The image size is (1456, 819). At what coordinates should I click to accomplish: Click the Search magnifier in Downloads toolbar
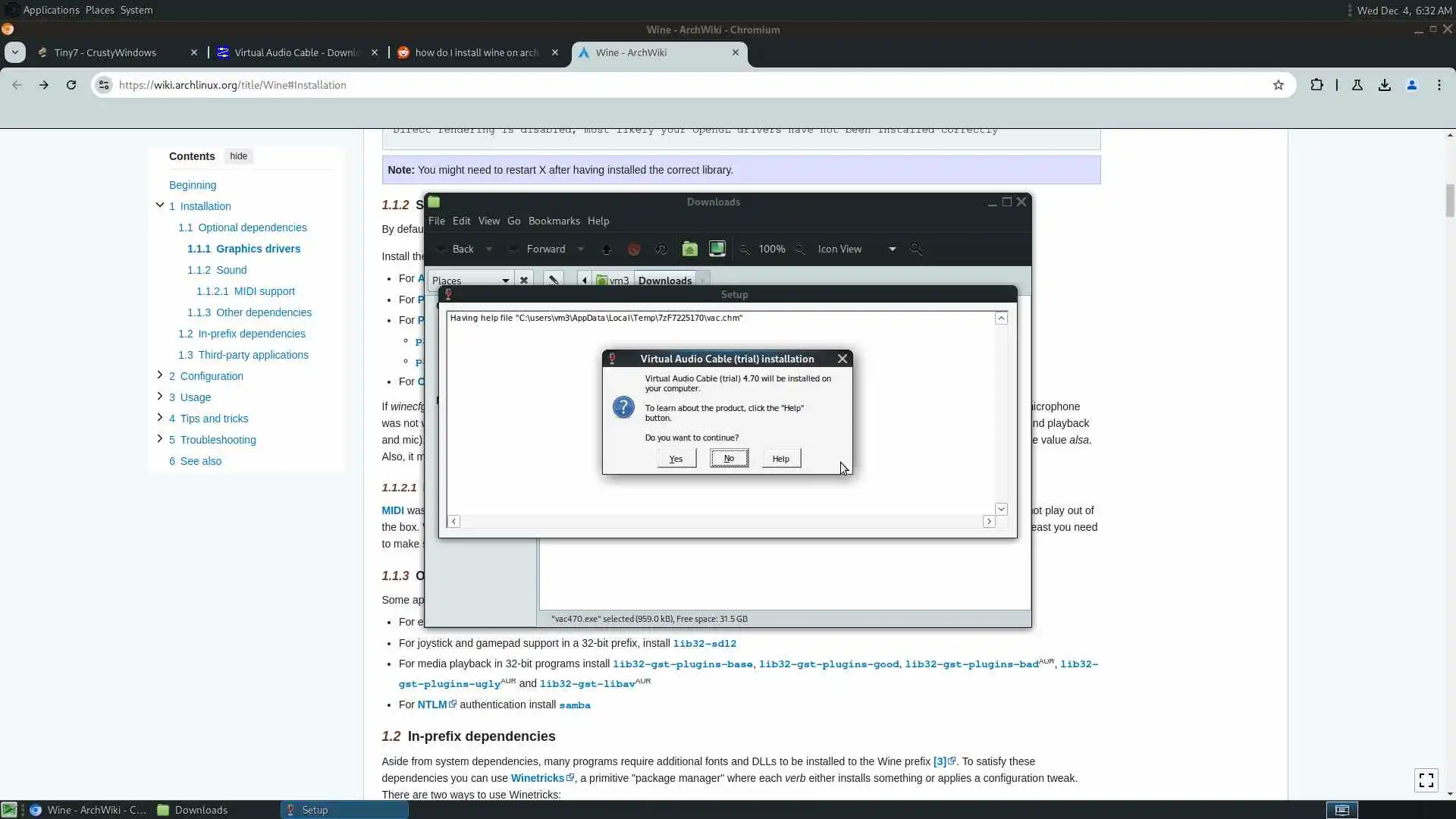pyautogui.click(x=916, y=249)
